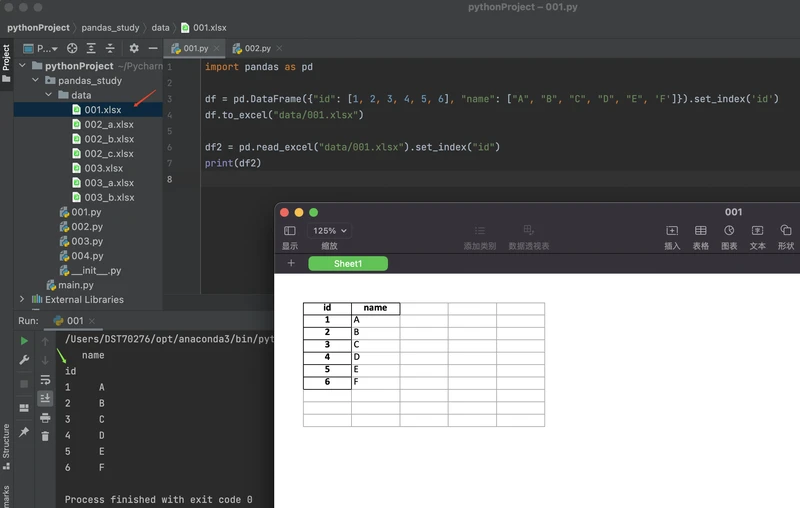Print the Run console output
Screen dimensions: 800x508
tap(45, 418)
